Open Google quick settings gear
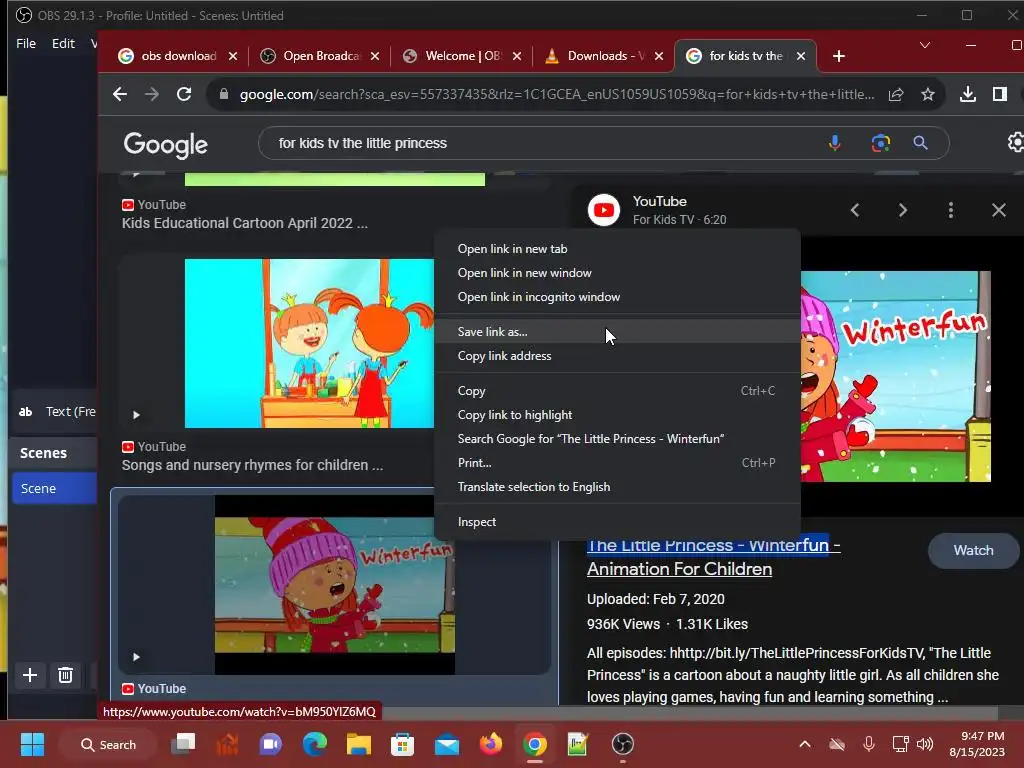 click(1016, 142)
